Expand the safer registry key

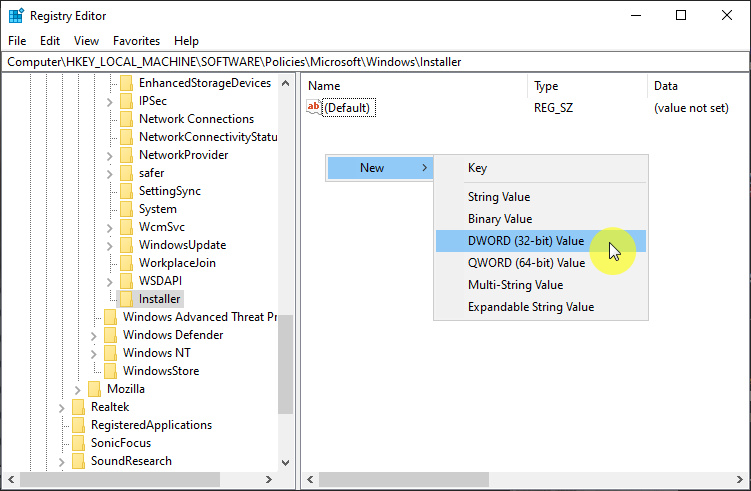pyautogui.click(x=110, y=173)
